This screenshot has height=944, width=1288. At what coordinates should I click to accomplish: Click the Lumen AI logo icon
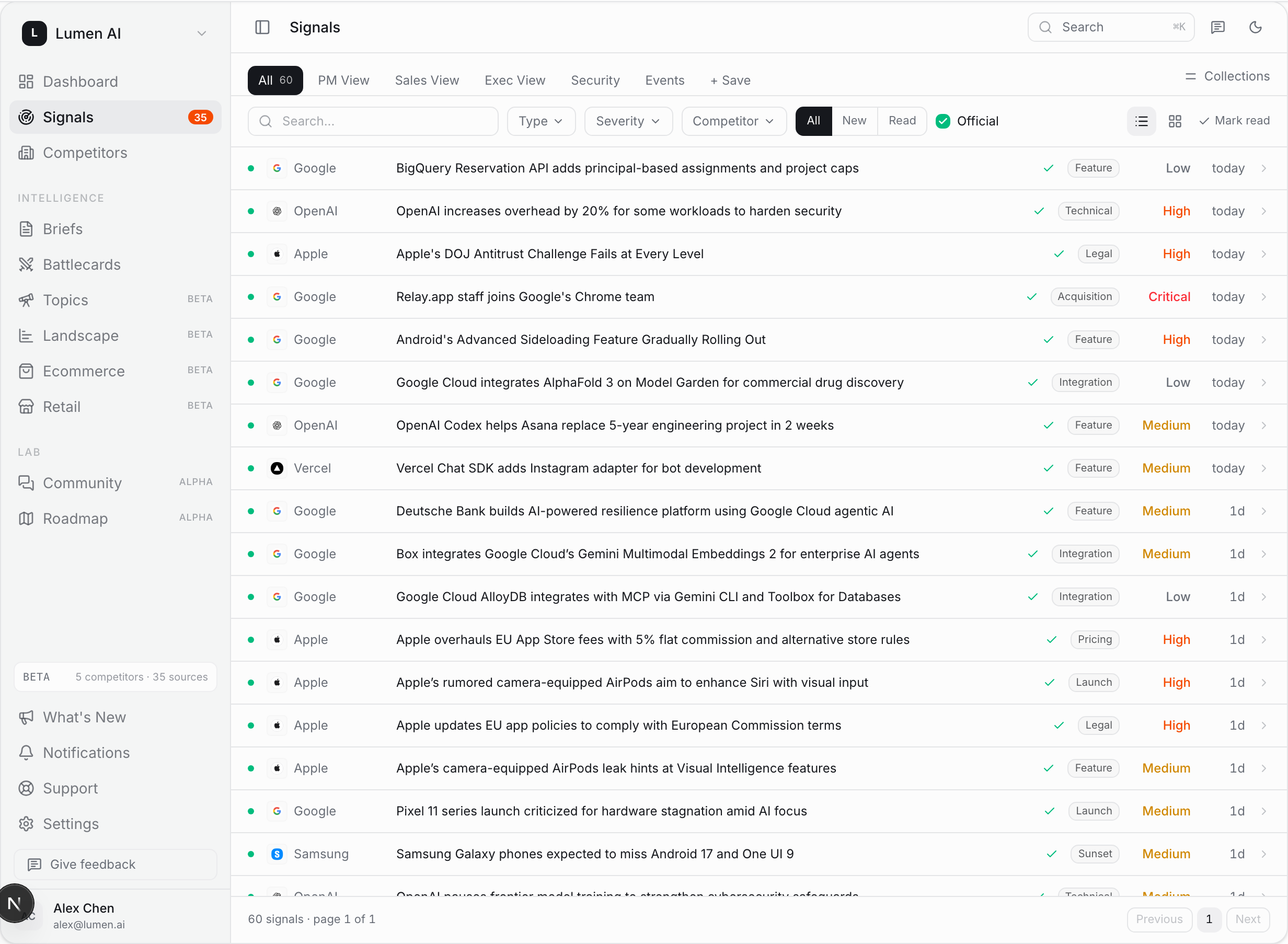pos(34,33)
